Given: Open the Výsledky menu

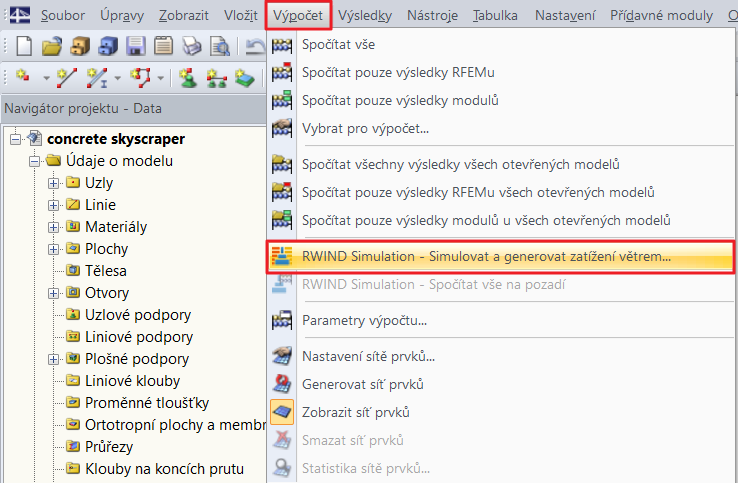Looking at the screenshot, I should 365,16.
